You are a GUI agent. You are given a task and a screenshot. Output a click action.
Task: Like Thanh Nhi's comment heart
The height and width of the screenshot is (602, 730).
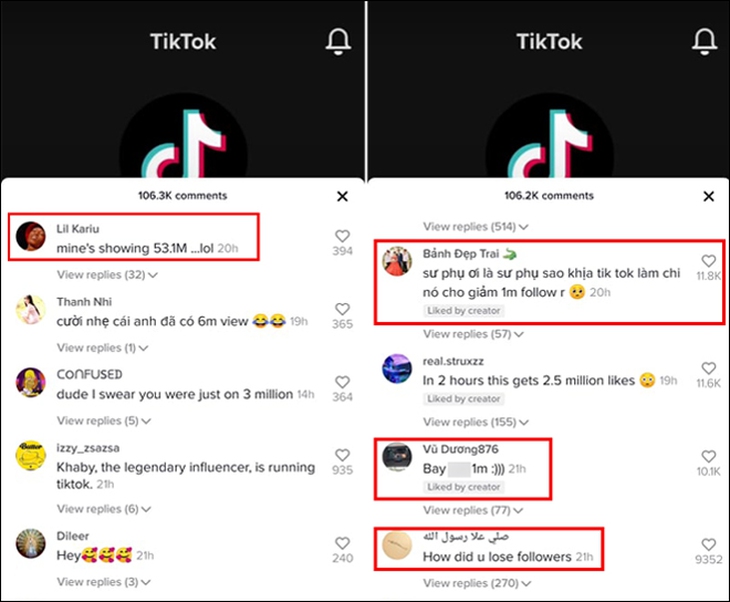pyautogui.click(x=342, y=309)
